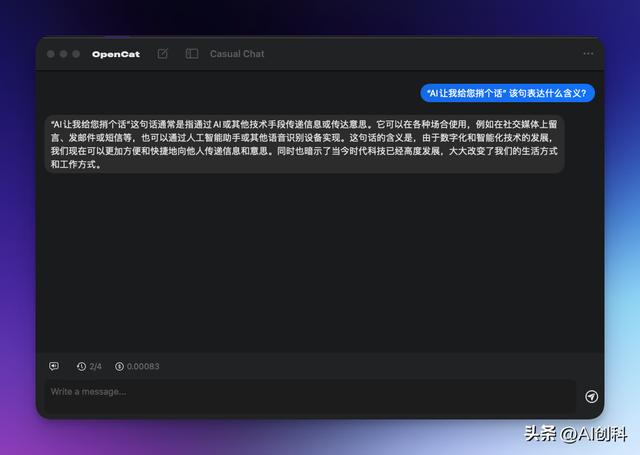The width and height of the screenshot is (640, 455).
Task: Click the Casual Chat conversation title
Action: 237,54
